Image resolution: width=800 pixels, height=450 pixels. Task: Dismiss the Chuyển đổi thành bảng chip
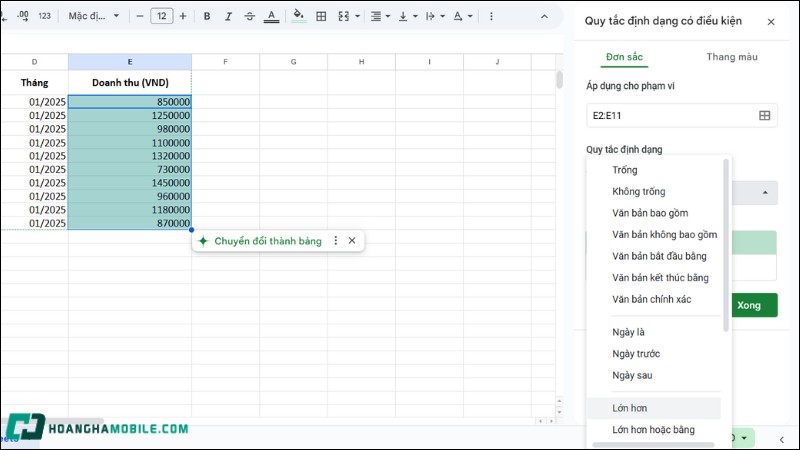[352, 241]
